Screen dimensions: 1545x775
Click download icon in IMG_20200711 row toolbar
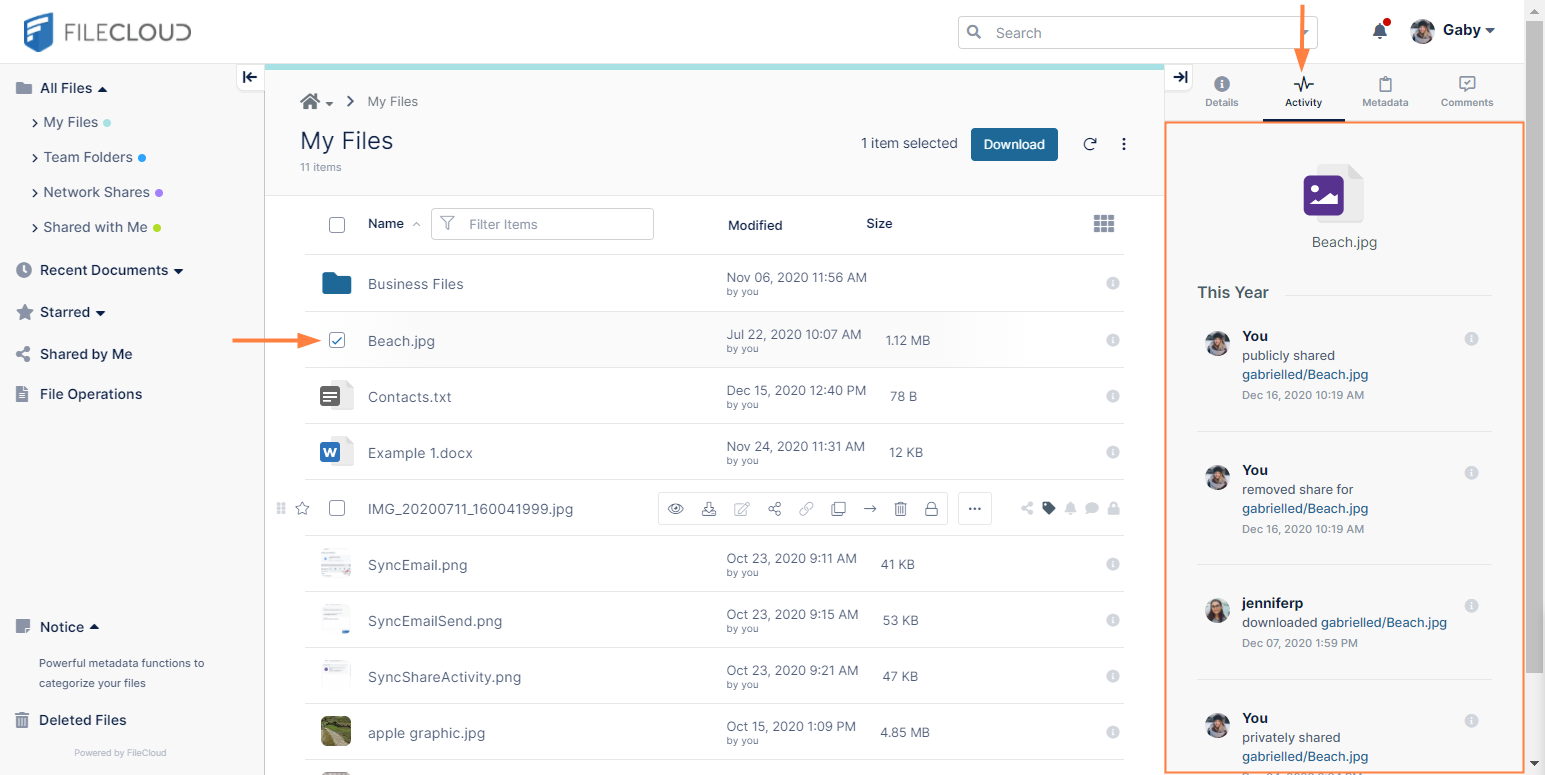(709, 509)
